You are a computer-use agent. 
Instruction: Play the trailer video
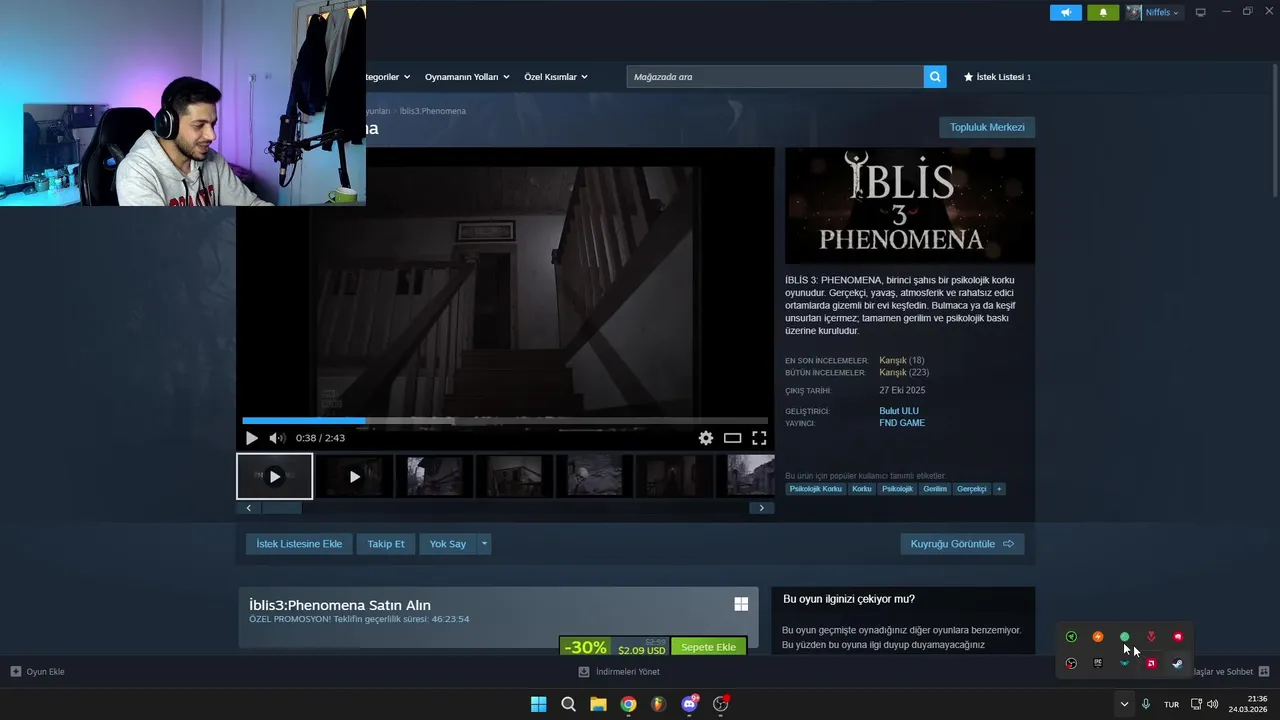[x=251, y=438]
